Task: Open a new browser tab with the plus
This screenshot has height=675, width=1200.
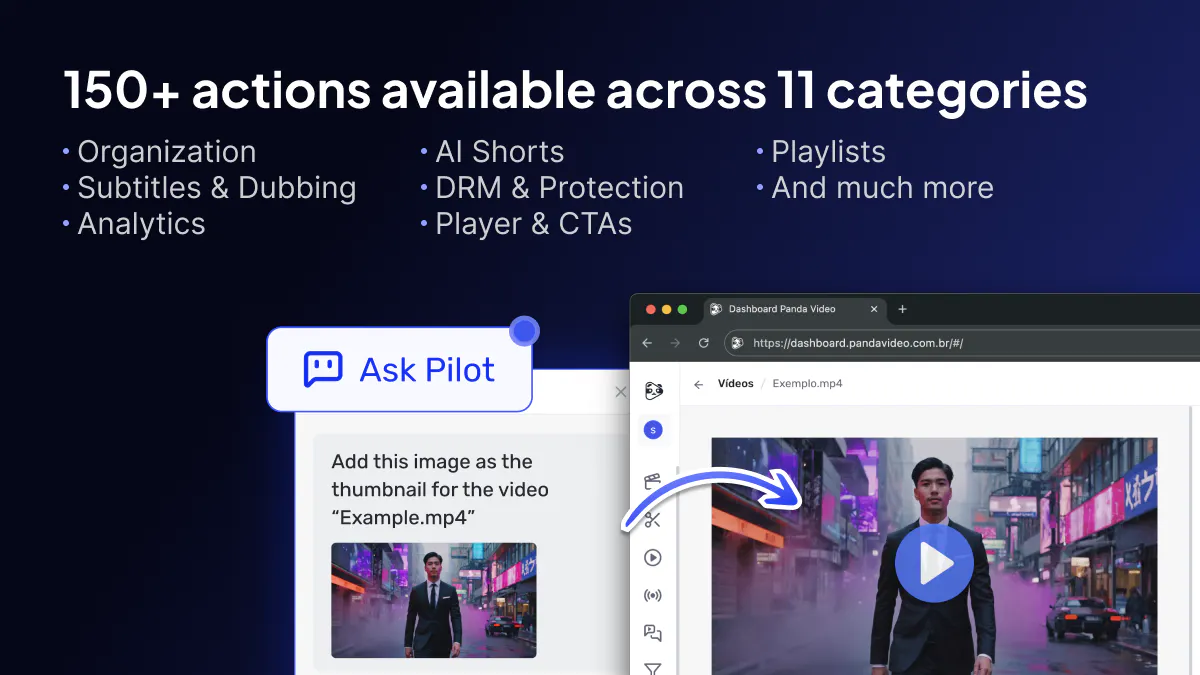Action: 902,309
